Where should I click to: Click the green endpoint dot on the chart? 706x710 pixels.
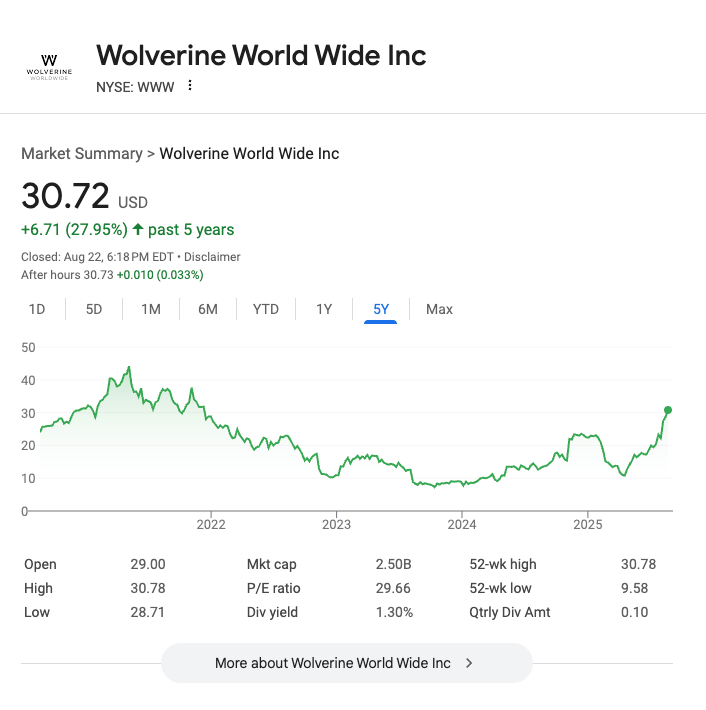668,410
